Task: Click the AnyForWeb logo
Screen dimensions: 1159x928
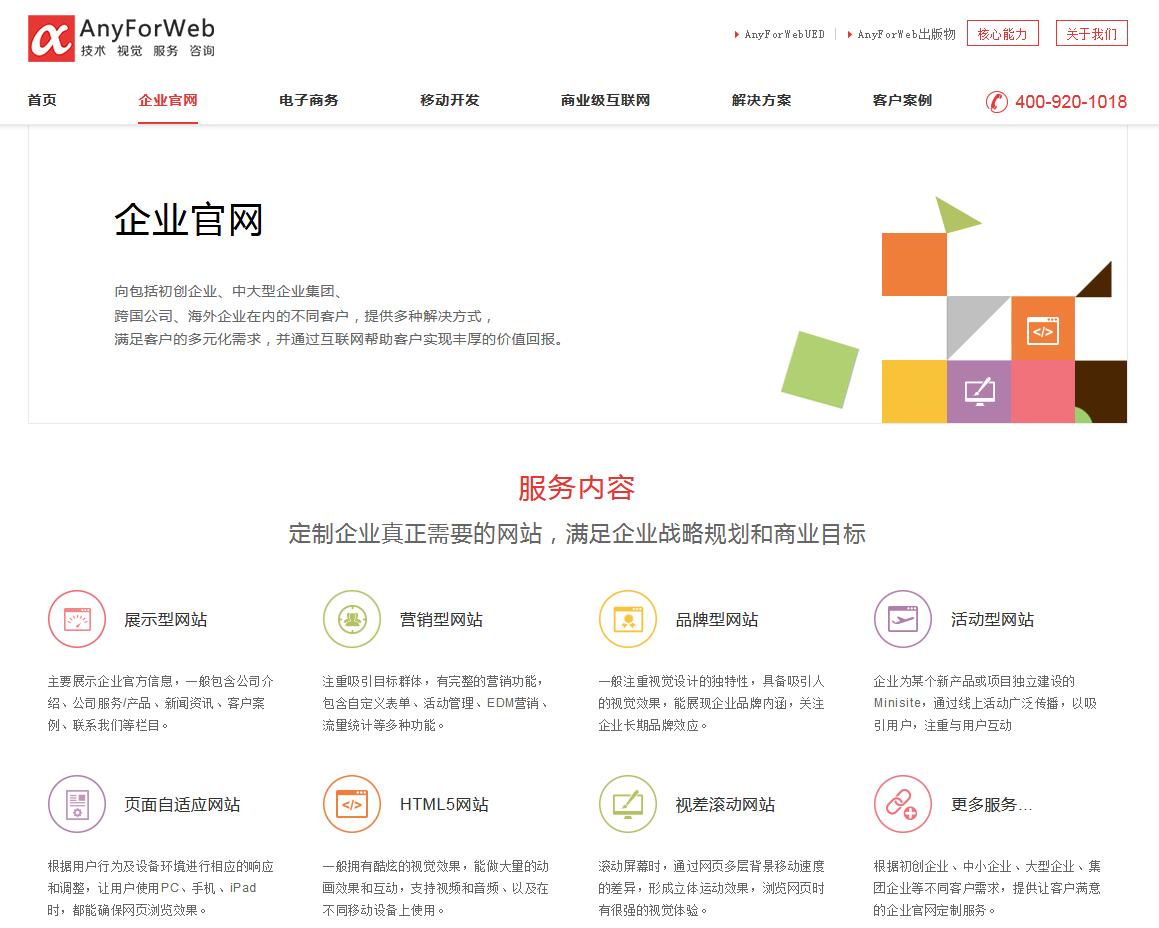Action: [120, 40]
